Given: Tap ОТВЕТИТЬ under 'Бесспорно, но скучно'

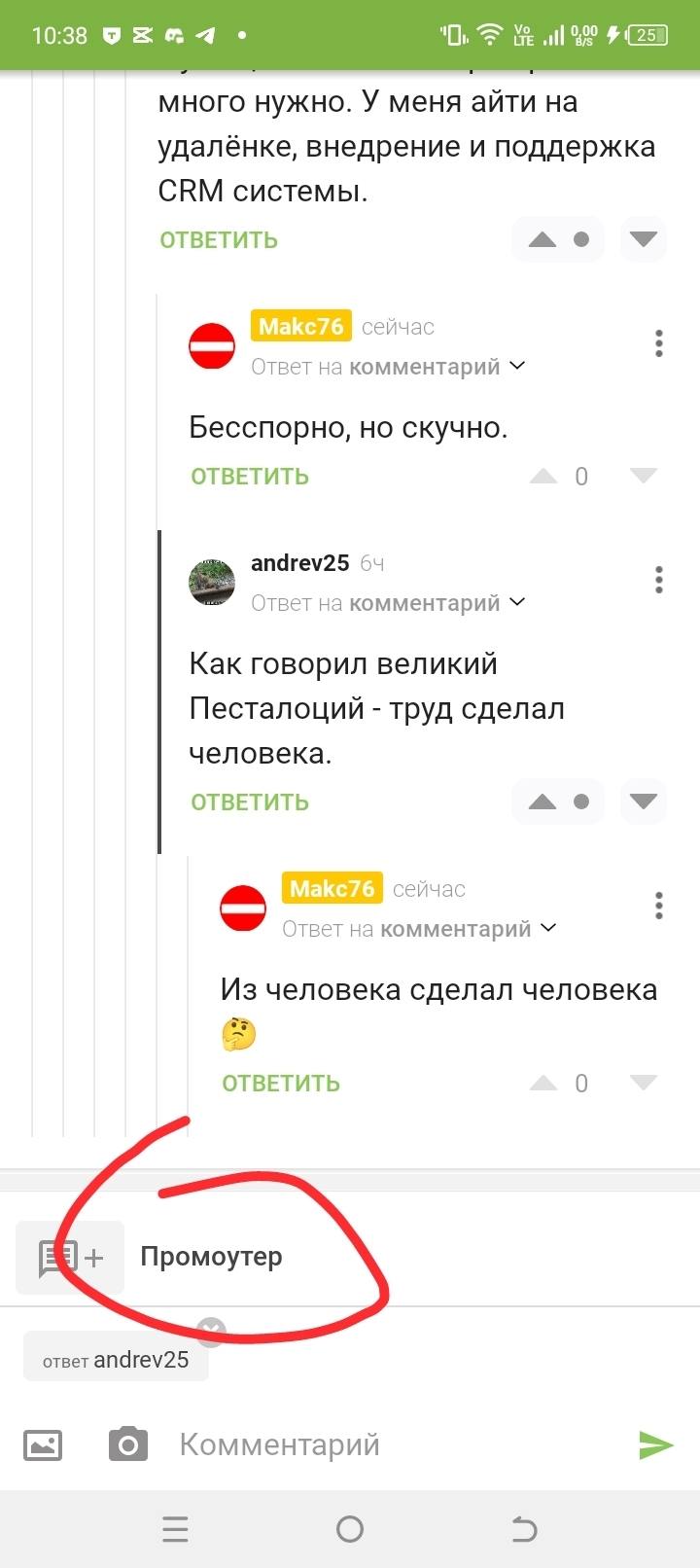Looking at the screenshot, I should coord(250,477).
